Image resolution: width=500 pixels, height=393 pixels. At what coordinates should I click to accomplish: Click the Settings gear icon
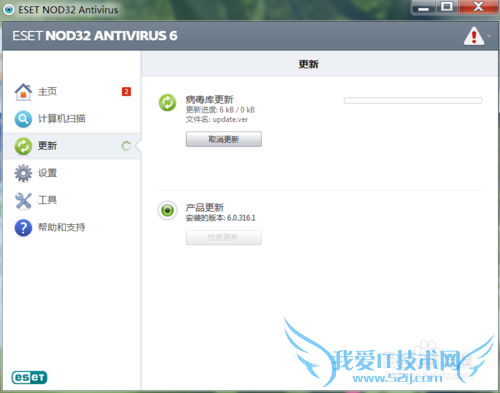23,173
